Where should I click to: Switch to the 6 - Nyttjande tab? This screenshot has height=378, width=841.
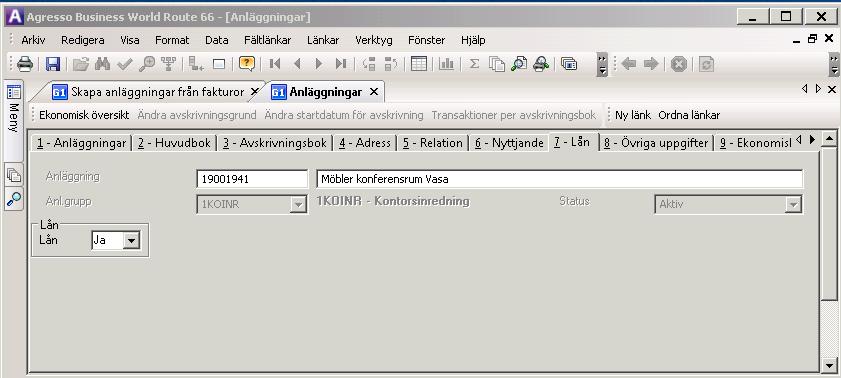[510, 143]
